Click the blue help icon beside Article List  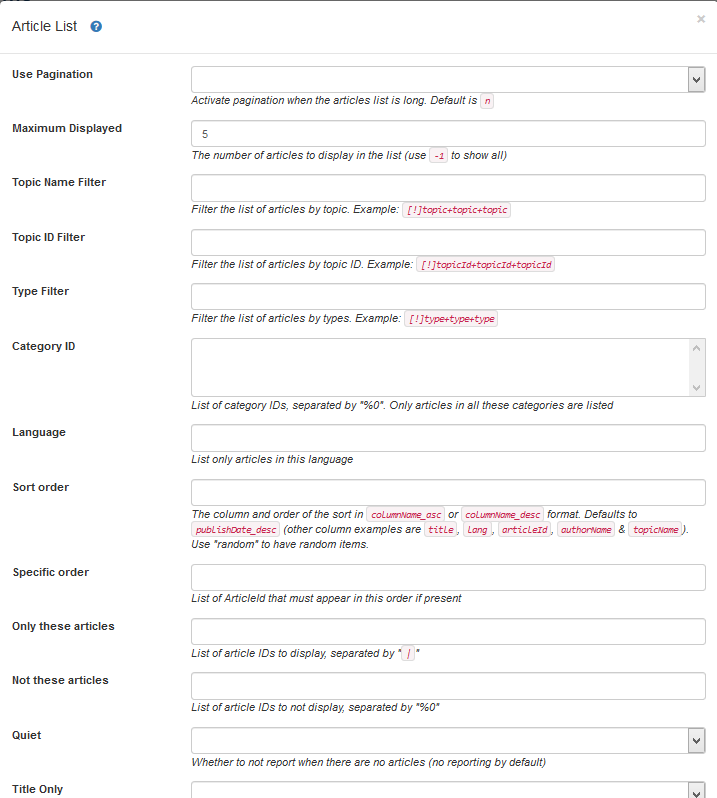96,27
